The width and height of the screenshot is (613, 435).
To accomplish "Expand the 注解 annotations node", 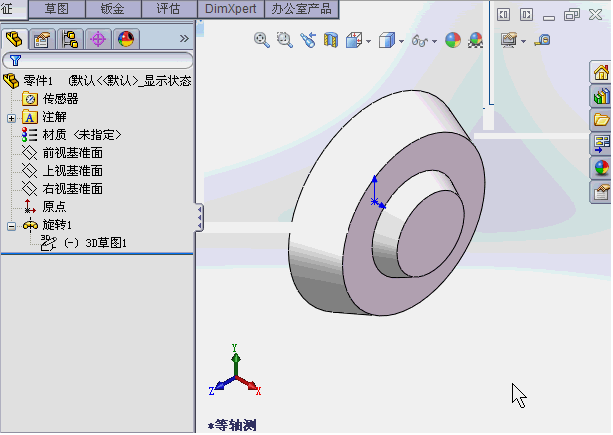I will pos(11,118).
